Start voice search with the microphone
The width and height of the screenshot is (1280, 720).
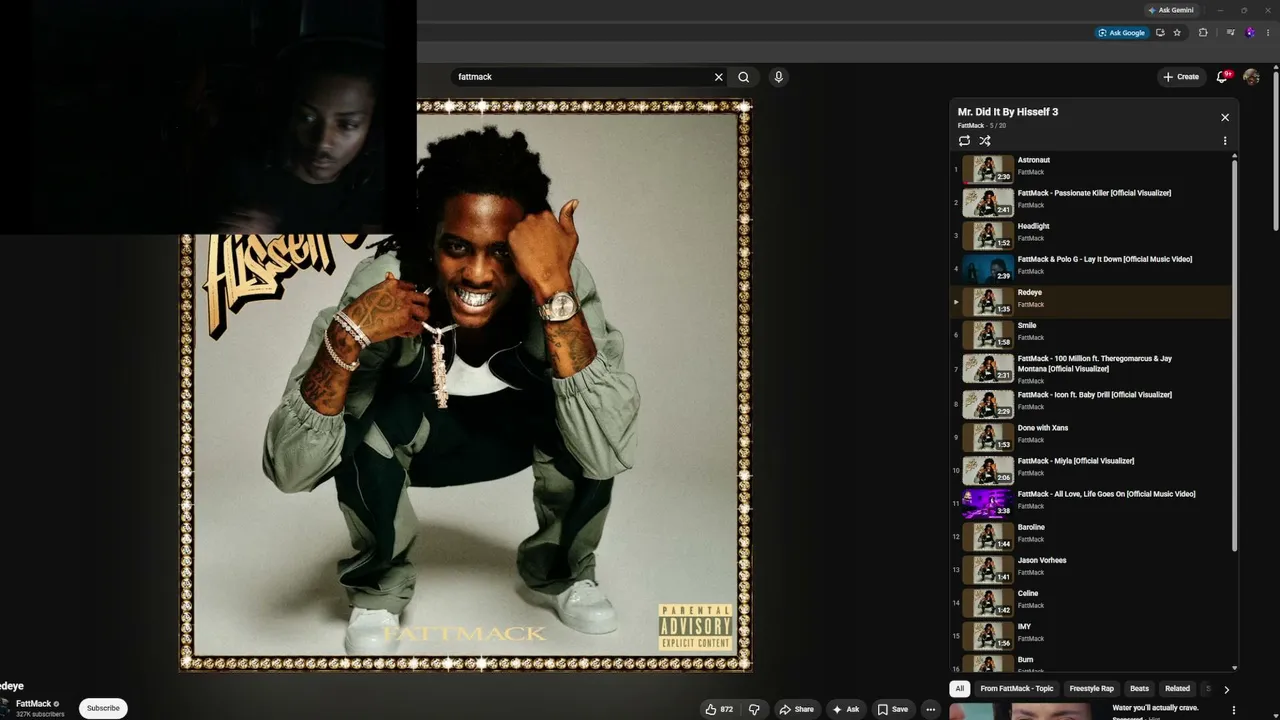tap(778, 77)
